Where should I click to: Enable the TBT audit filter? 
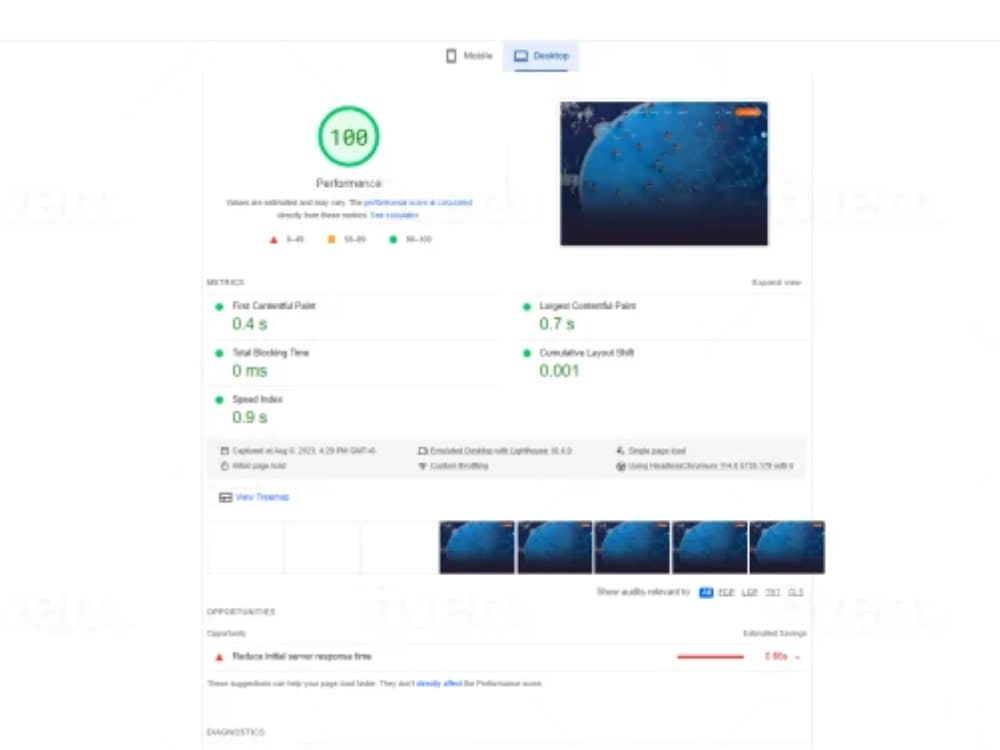771,591
